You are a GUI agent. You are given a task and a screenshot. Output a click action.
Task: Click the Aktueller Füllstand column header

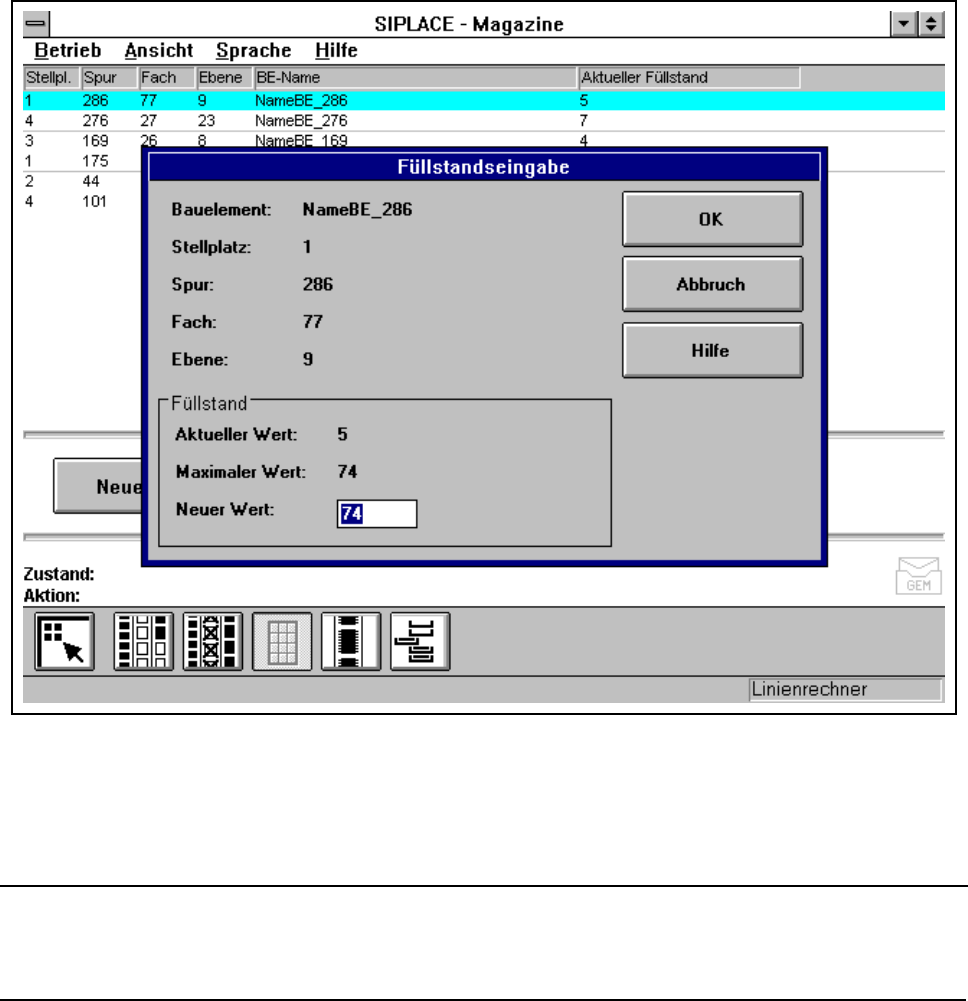click(x=689, y=77)
